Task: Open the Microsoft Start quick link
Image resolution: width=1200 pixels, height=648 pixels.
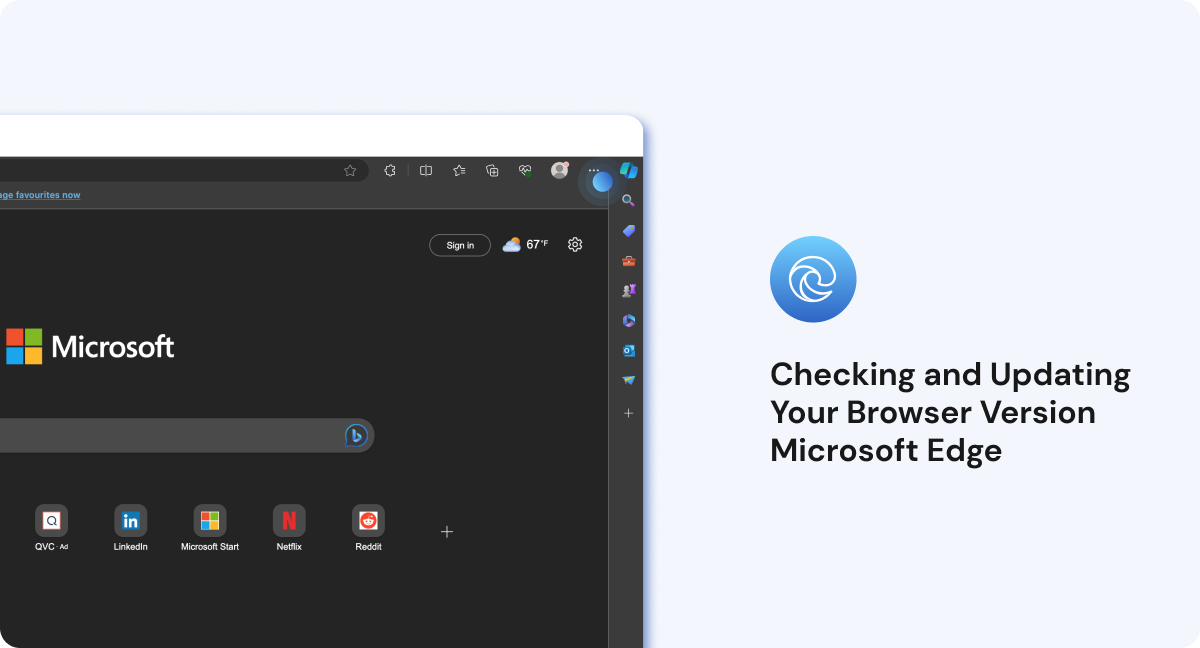Action: tap(210, 528)
